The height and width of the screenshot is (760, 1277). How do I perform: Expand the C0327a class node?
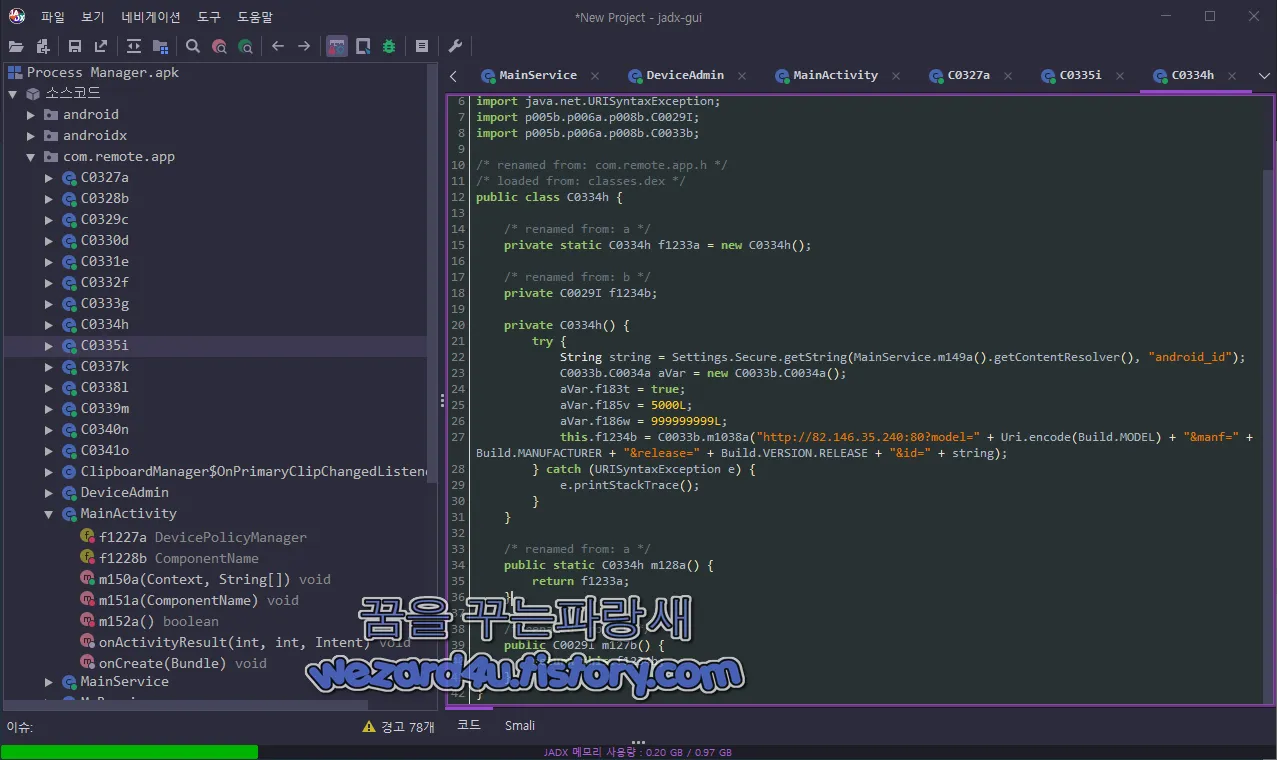coord(49,178)
